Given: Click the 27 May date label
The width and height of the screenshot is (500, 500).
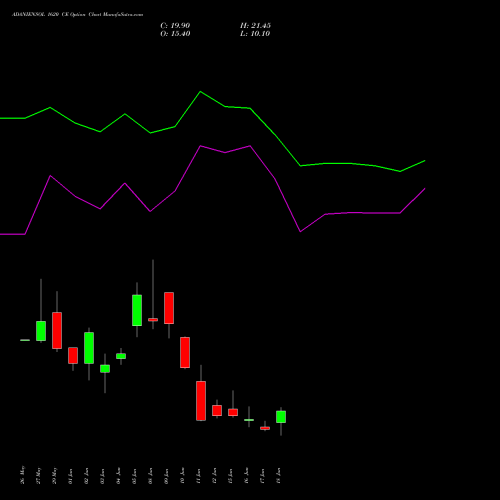Looking at the screenshot, I should [39, 475].
